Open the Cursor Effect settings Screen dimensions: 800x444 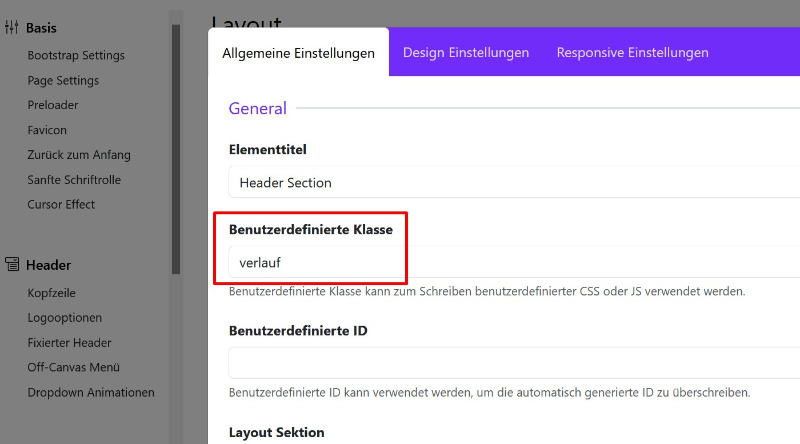point(61,205)
